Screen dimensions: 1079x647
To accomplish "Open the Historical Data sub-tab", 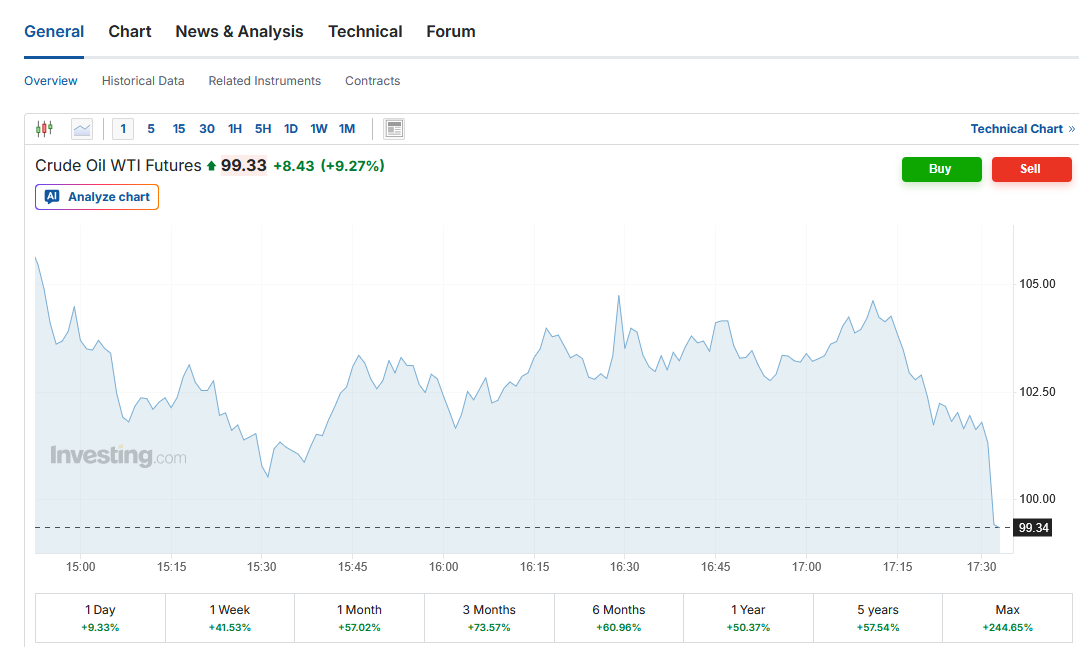I will point(143,81).
